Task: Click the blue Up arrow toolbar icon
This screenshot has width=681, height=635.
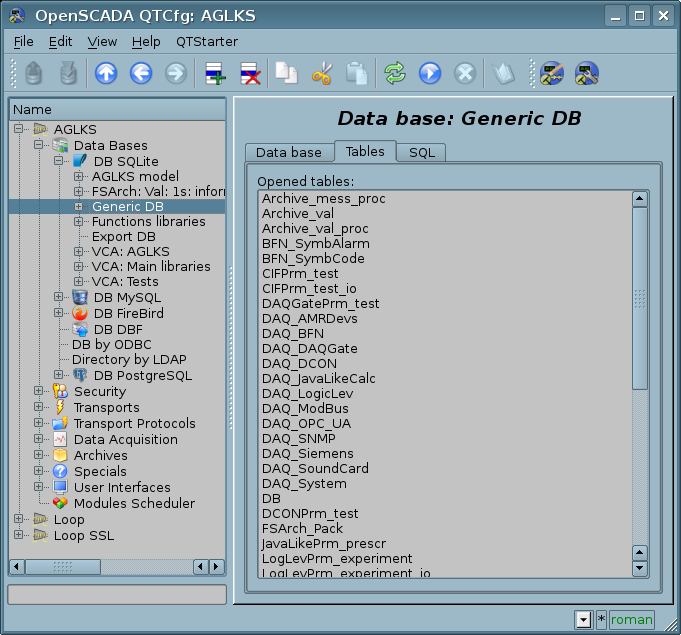Action: click(106, 73)
